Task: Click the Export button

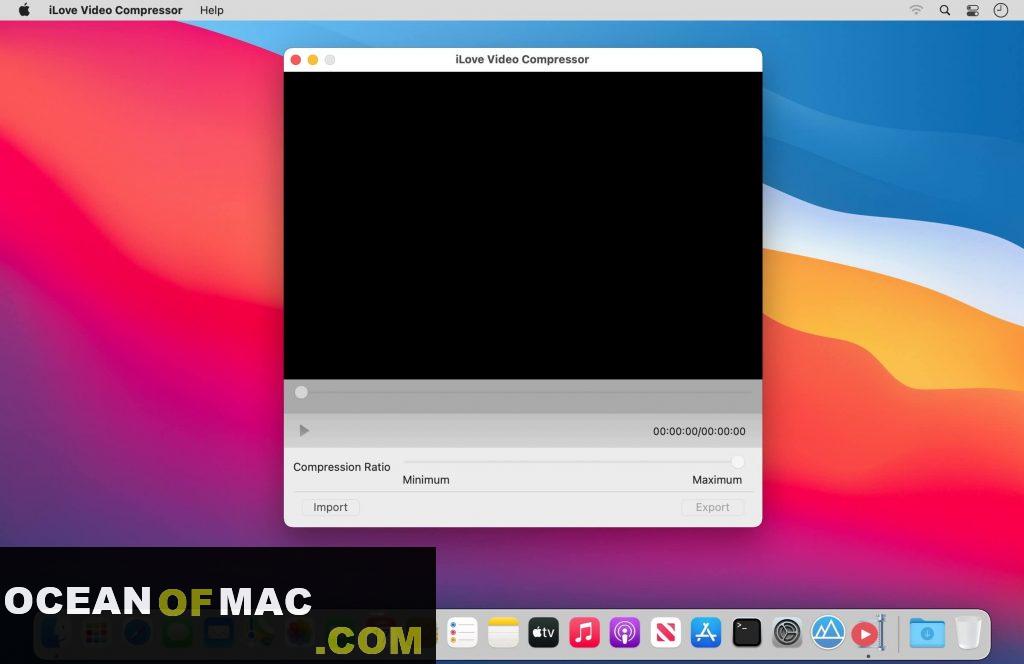Action: click(712, 507)
